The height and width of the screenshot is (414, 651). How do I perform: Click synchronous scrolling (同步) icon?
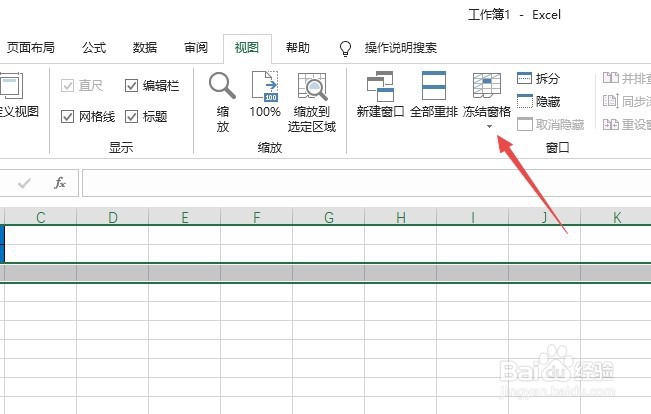(x=611, y=101)
